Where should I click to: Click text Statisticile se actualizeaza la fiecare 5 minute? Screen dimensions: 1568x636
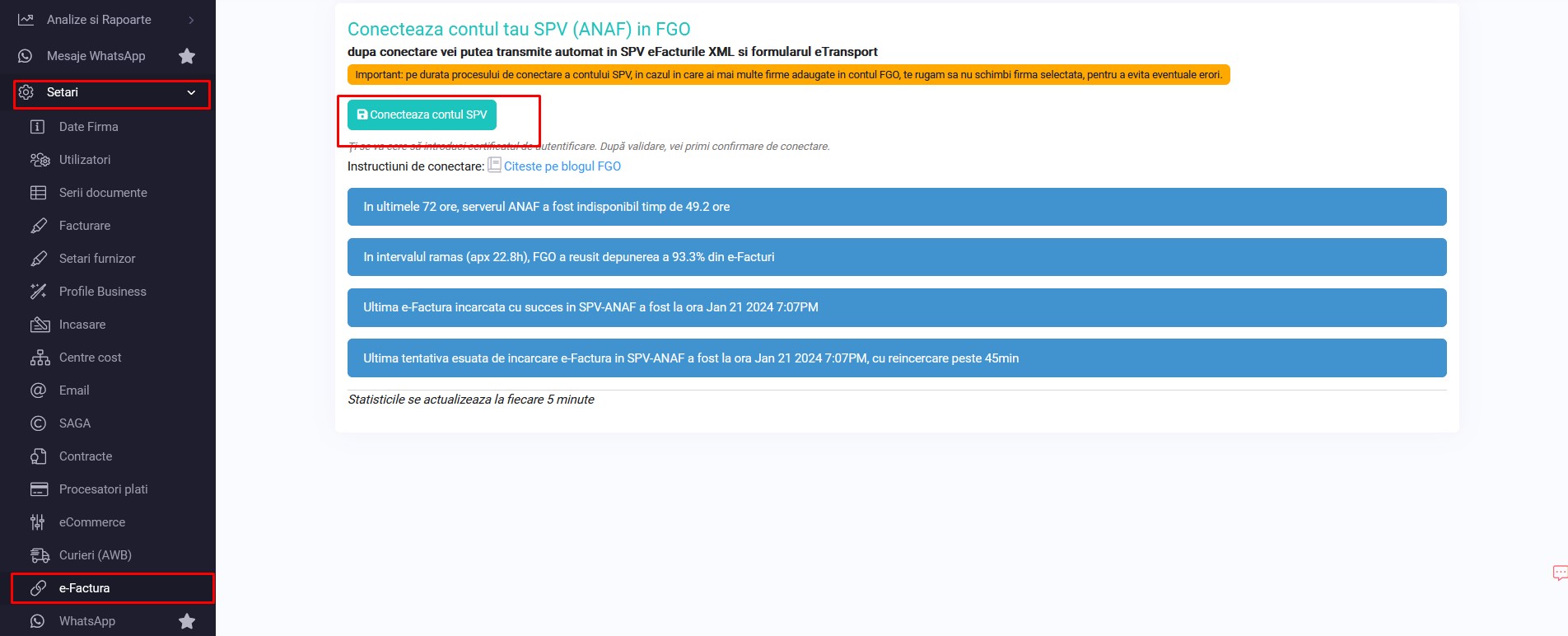471,400
